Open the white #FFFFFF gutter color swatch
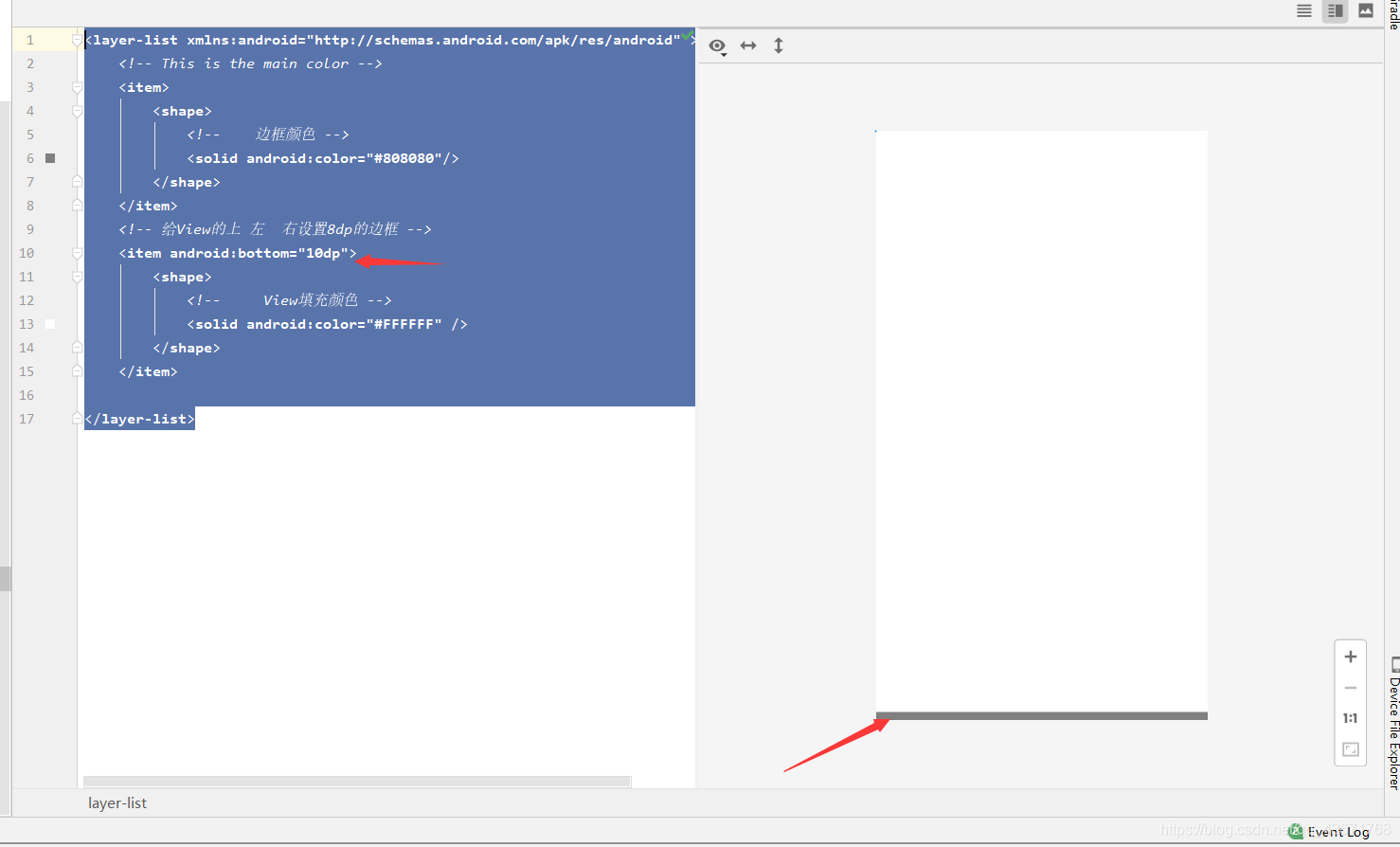 pos(50,324)
